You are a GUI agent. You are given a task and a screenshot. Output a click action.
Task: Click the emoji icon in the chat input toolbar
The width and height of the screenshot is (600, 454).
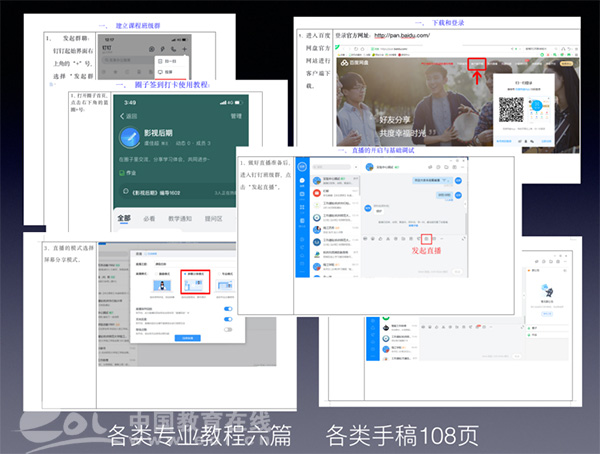click(373, 238)
